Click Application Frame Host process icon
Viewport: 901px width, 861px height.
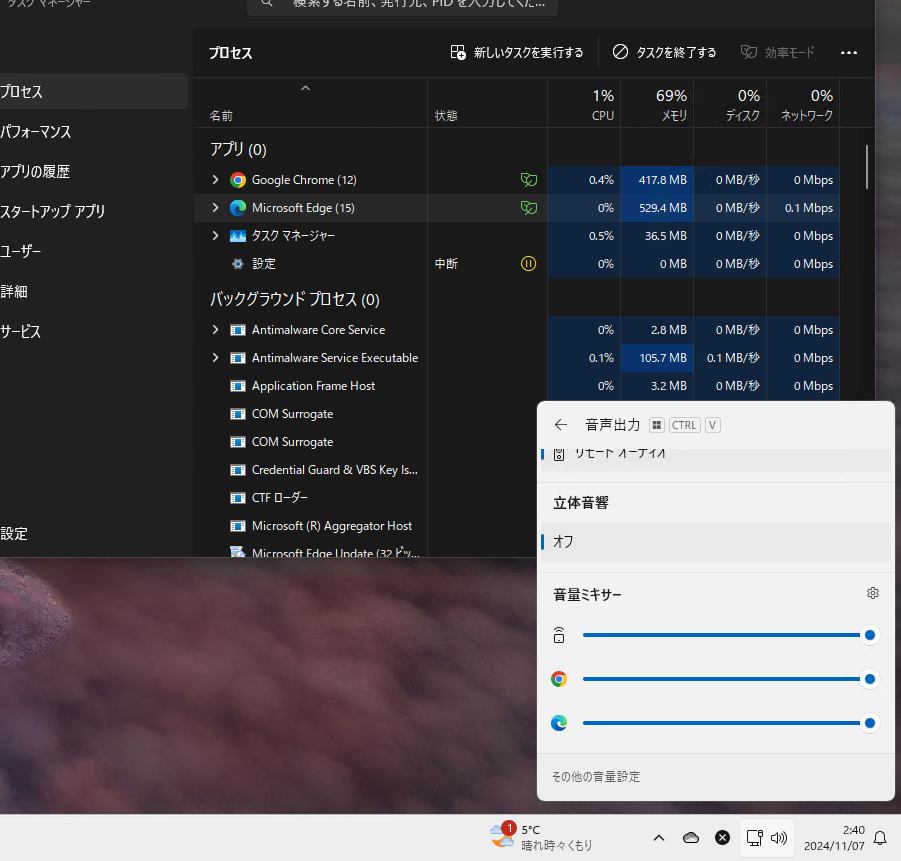coord(237,386)
